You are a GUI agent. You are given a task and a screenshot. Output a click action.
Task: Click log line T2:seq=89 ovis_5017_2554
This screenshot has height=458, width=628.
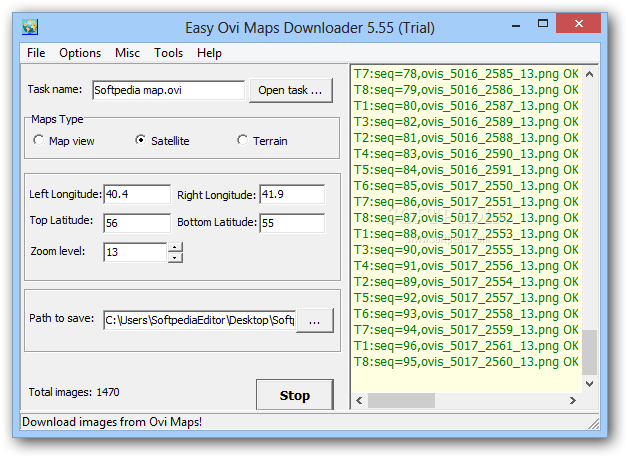tap(466, 282)
